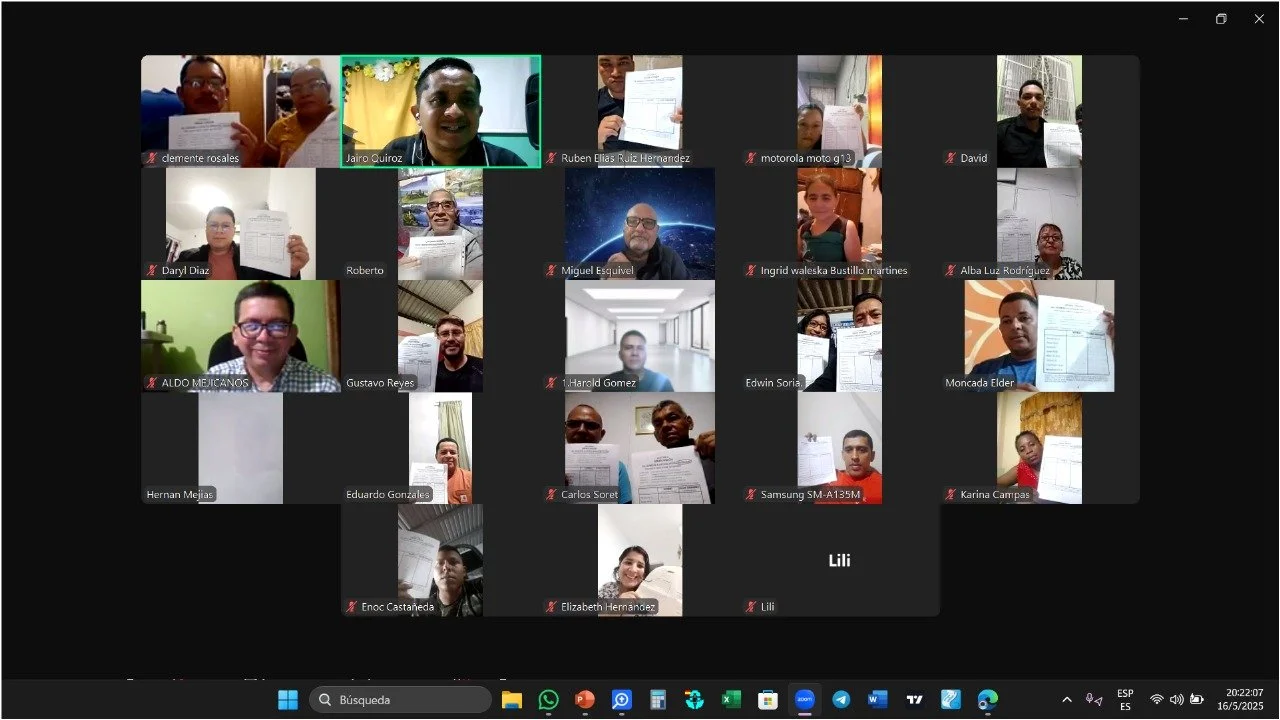Launch TradingView from the taskbar

pos(913,699)
